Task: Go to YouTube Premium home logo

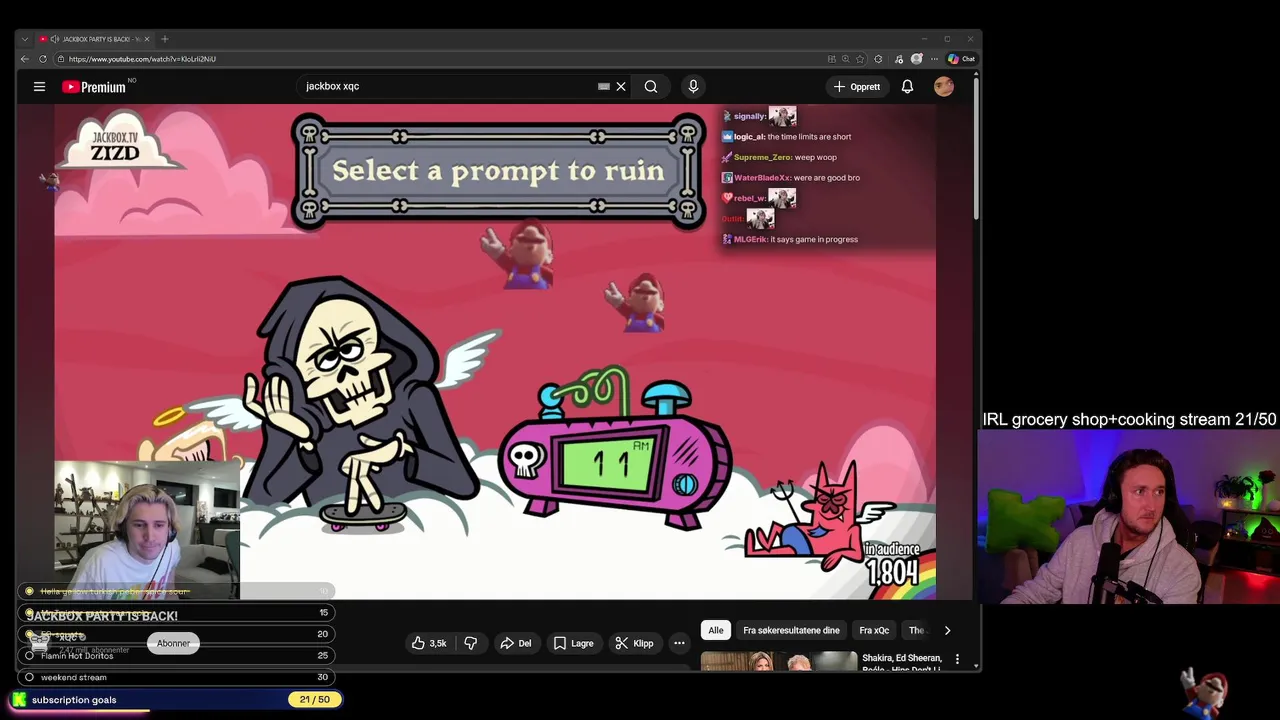Action: [94, 87]
